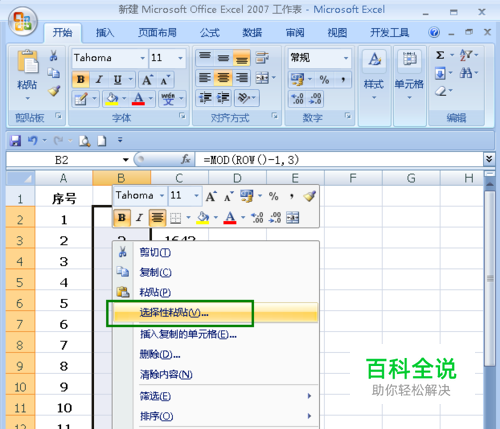500x429 pixels.
Task: Click the Merge and Center icon in mini toolbar
Action: click(x=292, y=218)
